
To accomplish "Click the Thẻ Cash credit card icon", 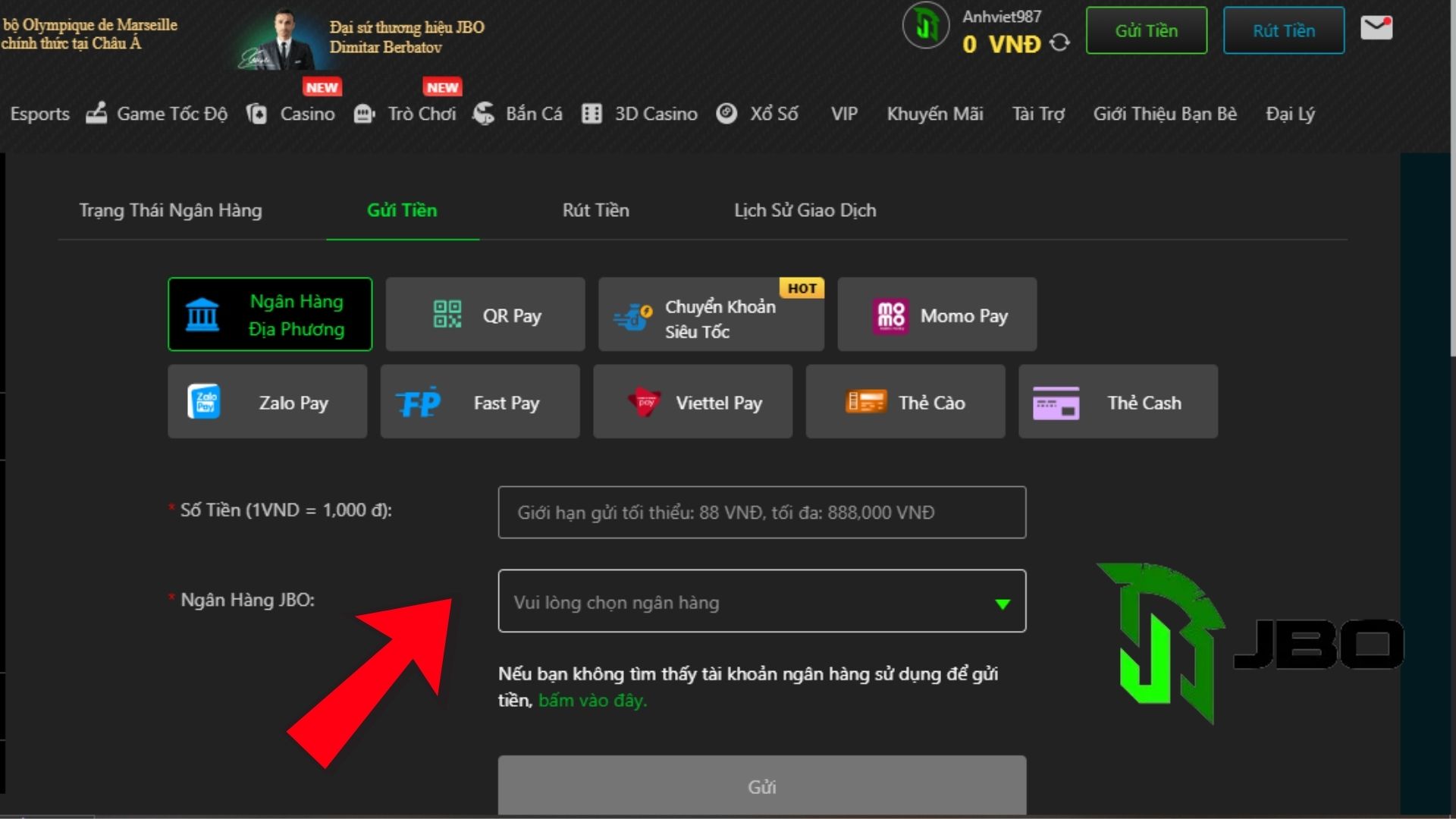I will click(1056, 403).
